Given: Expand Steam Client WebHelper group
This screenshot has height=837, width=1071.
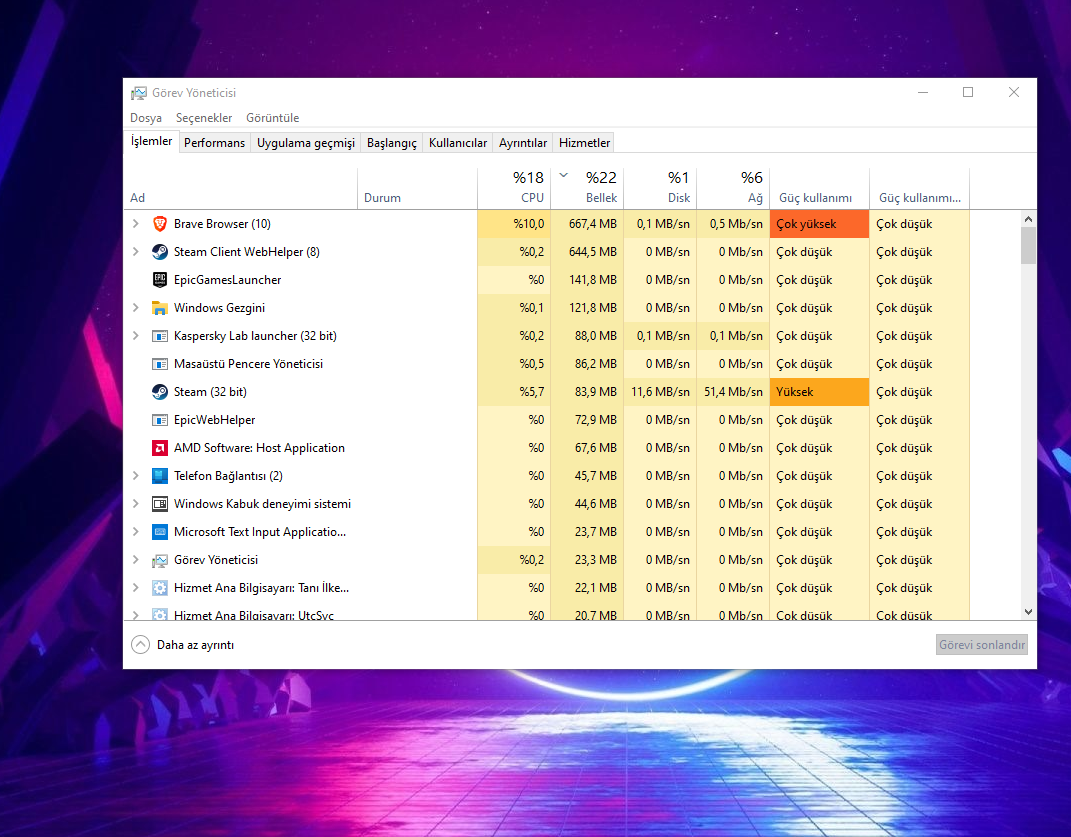Looking at the screenshot, I should point(136,252).
